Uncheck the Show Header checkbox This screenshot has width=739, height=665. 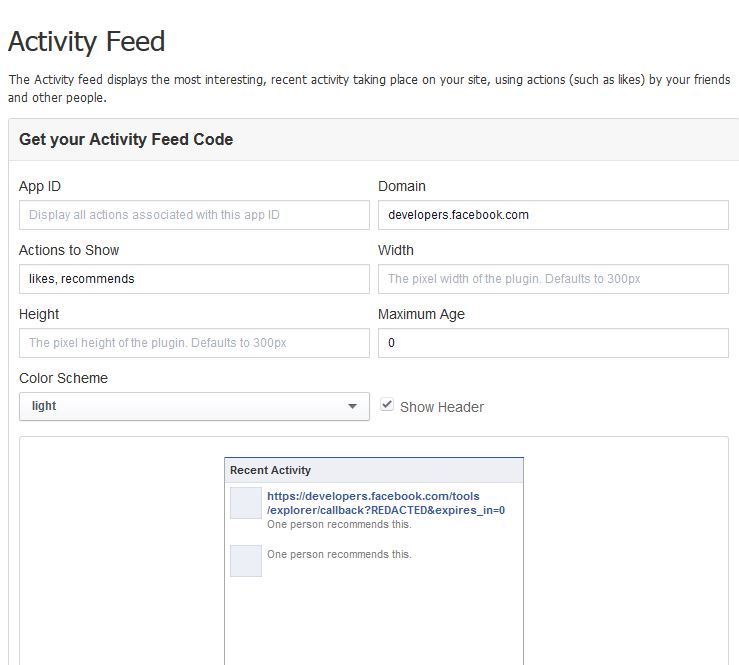(x=387, y=405)
